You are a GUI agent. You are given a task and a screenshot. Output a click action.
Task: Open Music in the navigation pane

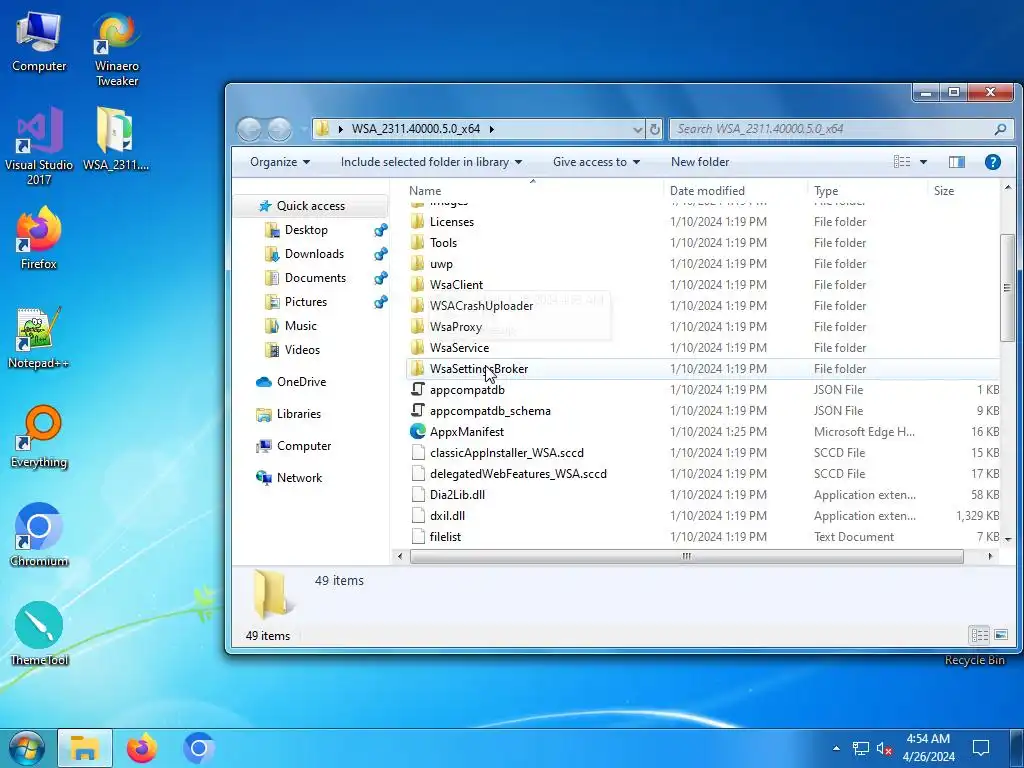300,326
